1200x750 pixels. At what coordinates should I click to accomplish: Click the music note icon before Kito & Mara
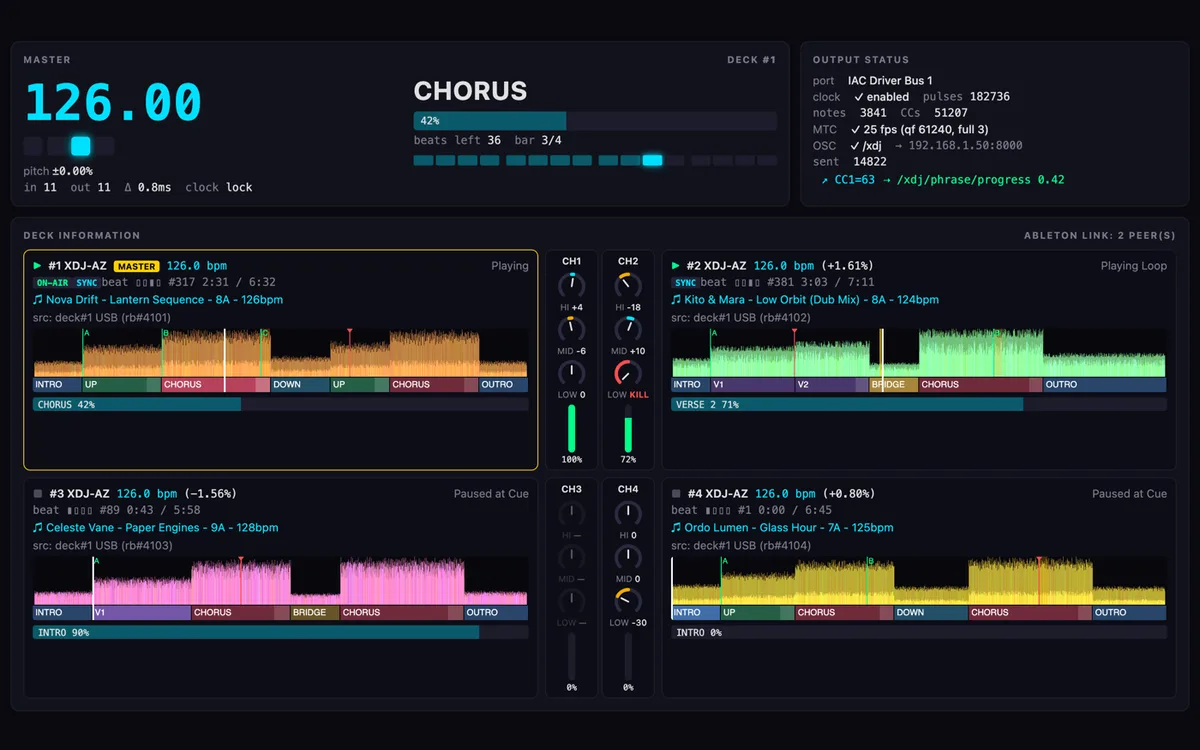pos(677,299)
